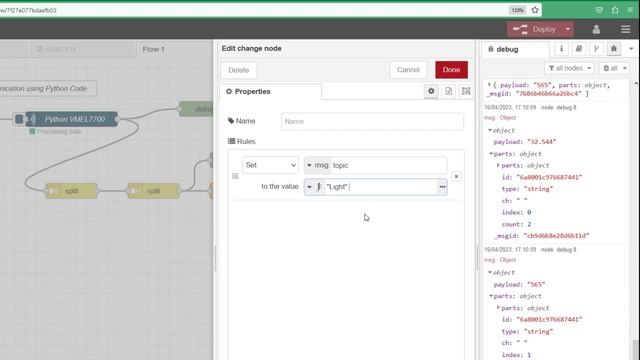Screen dimensions: 640x360
Task: Open the expression editor ellipsis button
Action: [442, 187]
